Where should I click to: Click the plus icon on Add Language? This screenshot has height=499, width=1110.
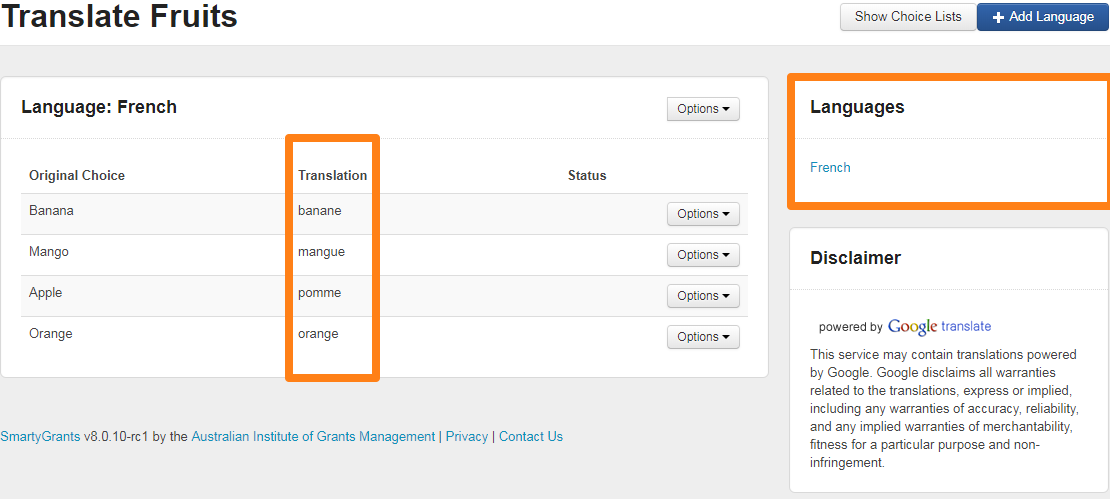[x=998, y=17]
